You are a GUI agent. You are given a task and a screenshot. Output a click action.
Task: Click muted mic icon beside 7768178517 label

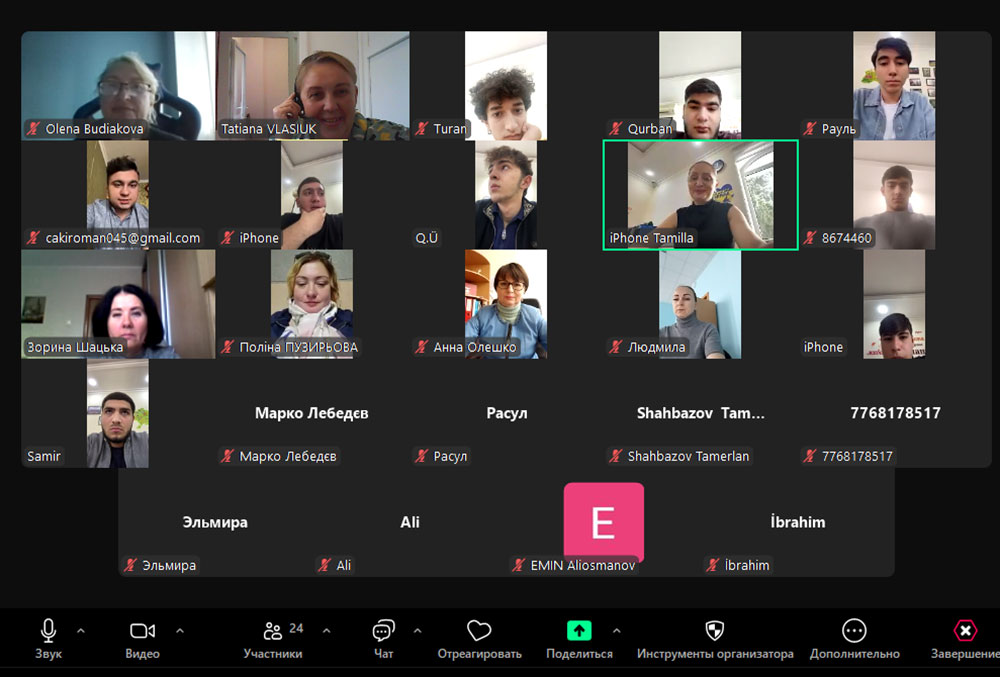click(x=809, y=456)
